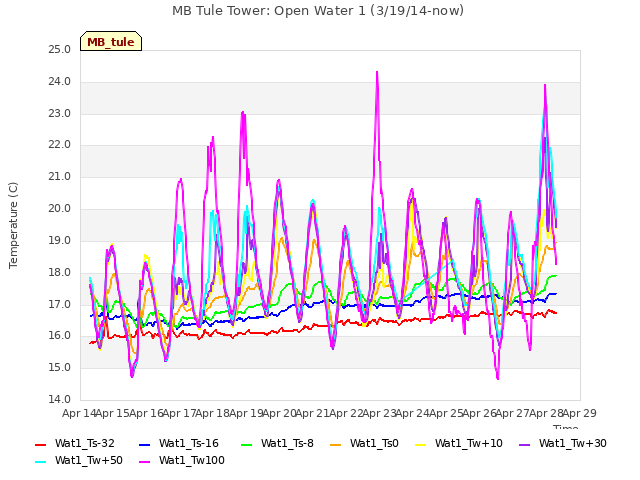Click the Temperature (C) axis label
This screenshot has height=480, width=640.
[13, 225]
